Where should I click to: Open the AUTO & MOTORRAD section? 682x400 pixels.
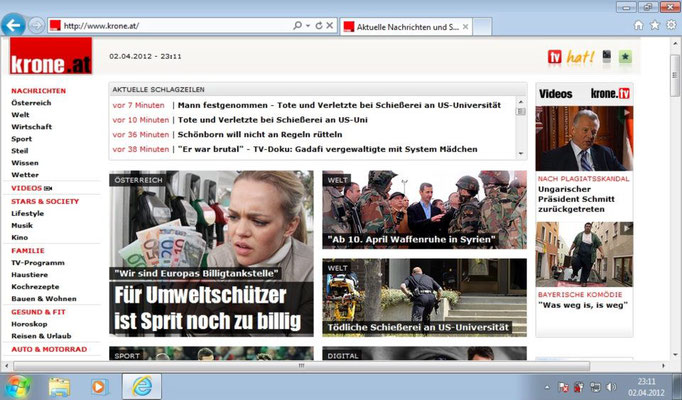click(49, 350)
